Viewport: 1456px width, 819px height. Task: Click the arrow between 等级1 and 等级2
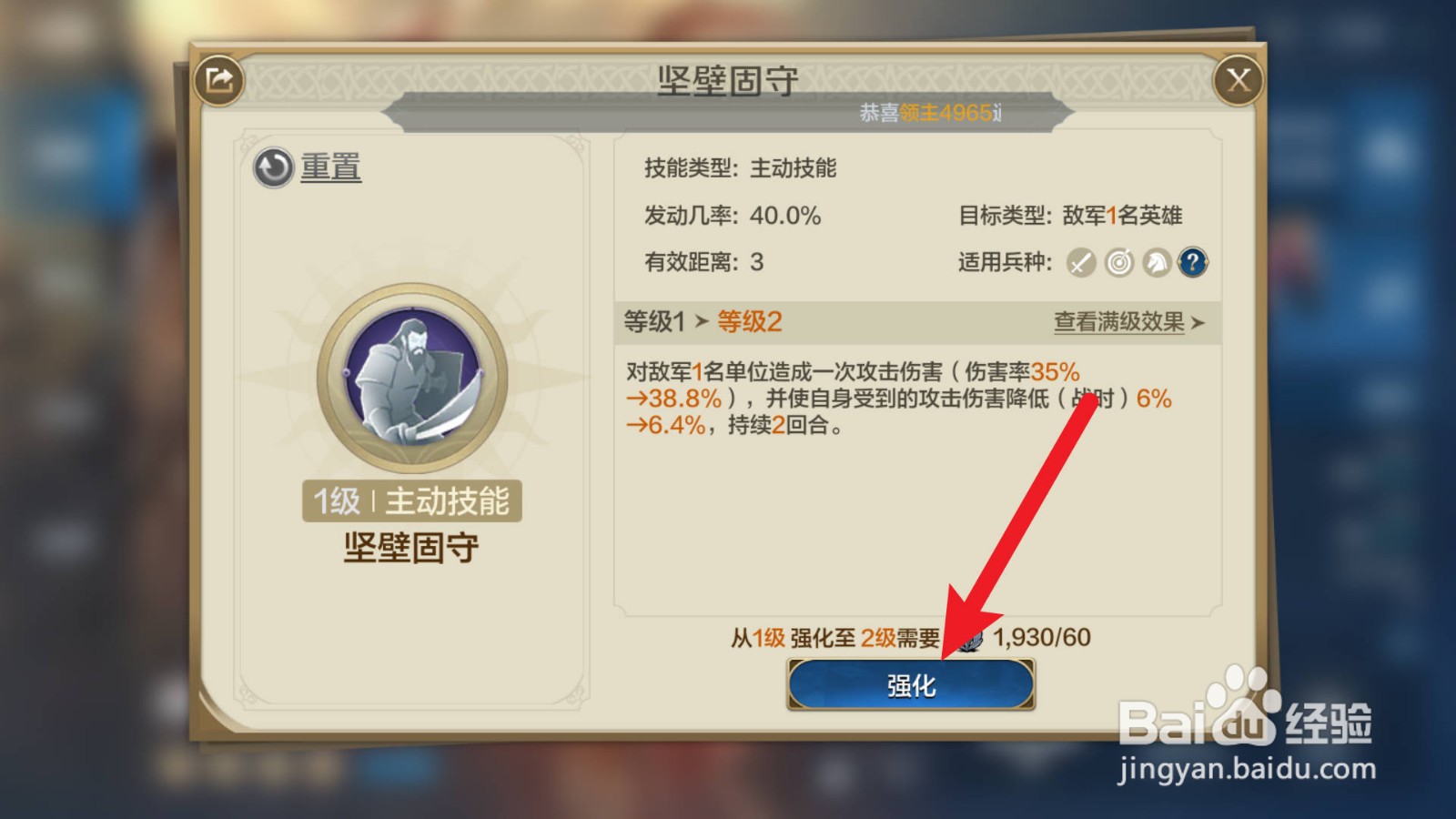coord(702,321)
